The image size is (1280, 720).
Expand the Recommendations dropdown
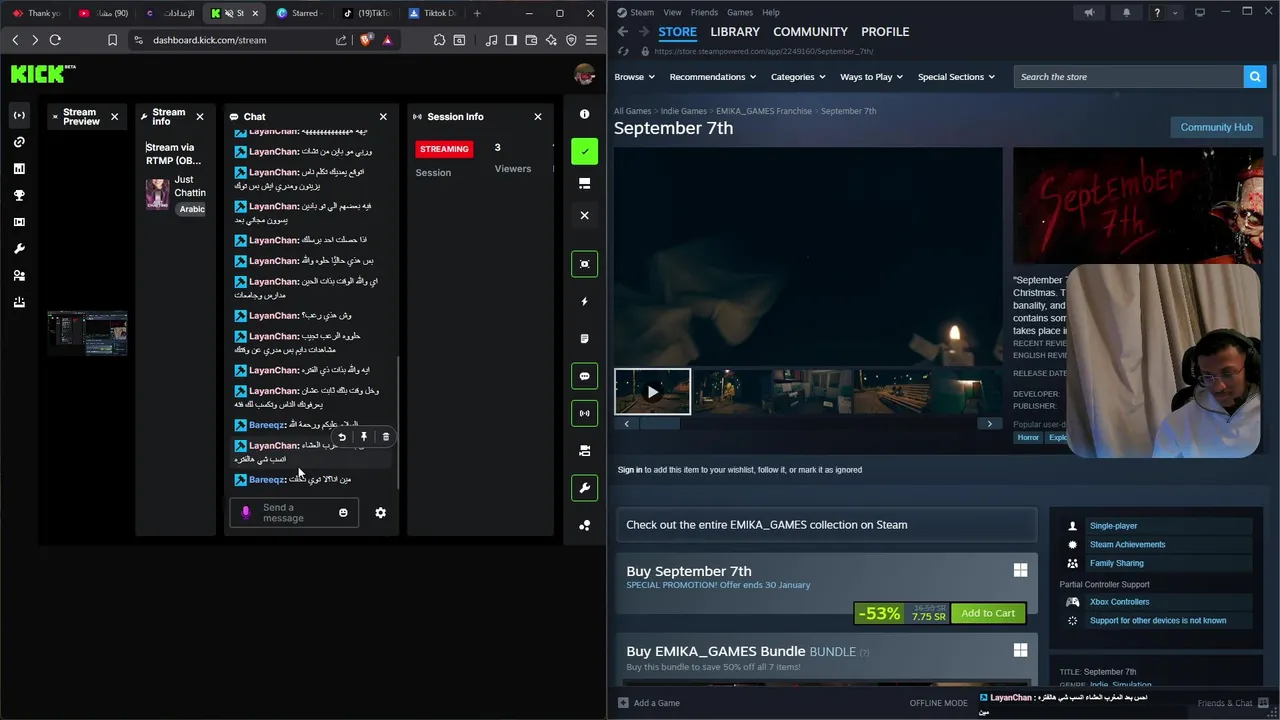point(713,77)
